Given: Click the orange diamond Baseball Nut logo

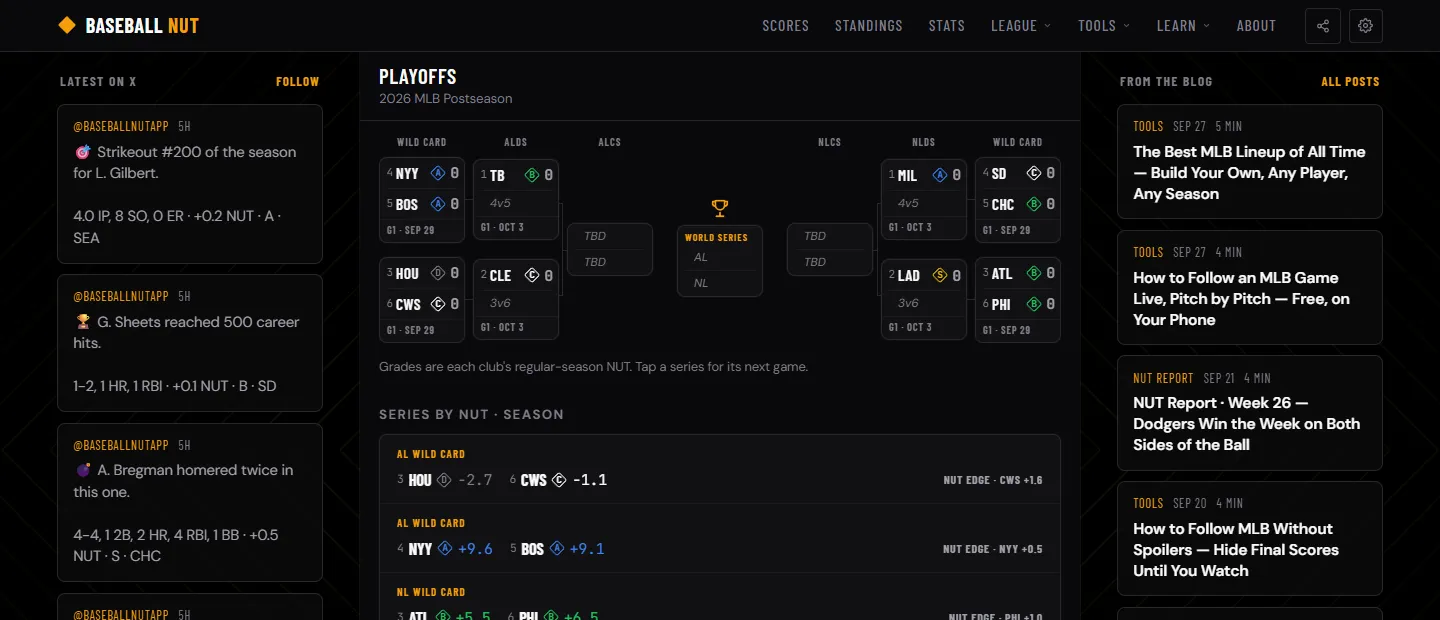Looking at the screenshot, I should point(67,25).
